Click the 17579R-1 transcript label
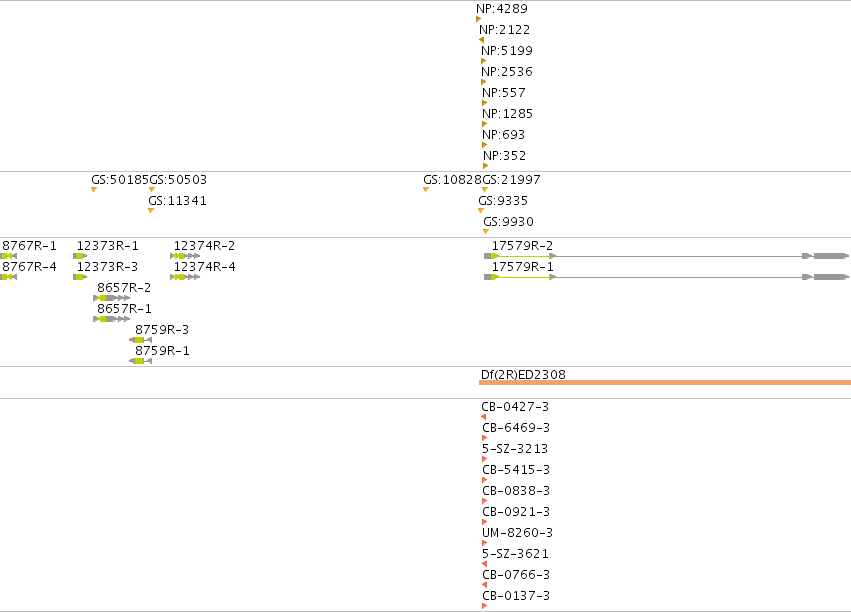 pos(522,267)
